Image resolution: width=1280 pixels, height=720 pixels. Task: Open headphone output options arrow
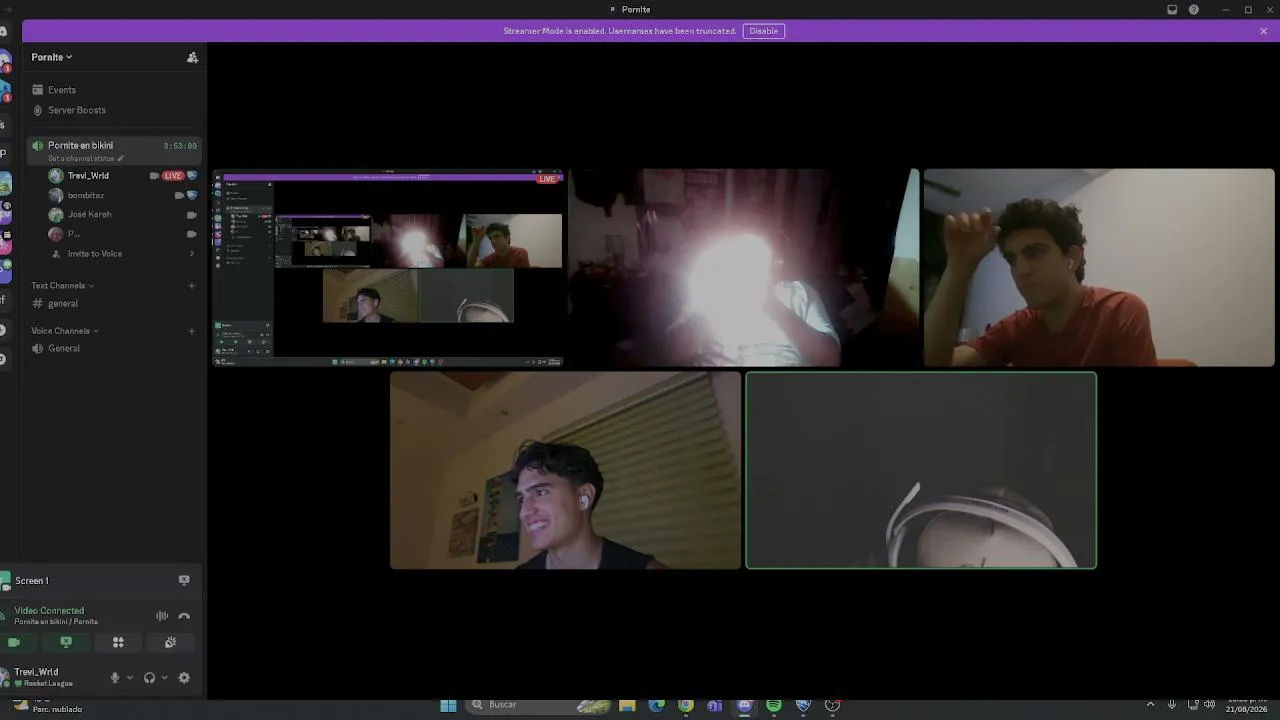(164, 678)
